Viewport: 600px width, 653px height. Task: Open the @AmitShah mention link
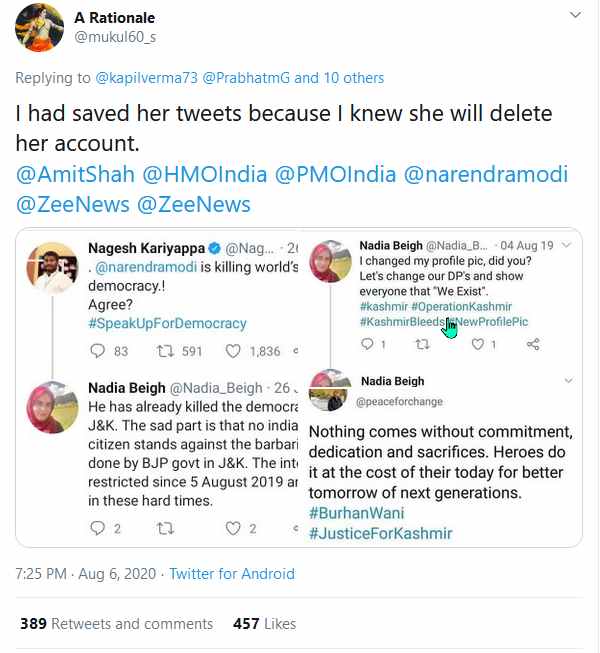pos(75,175)
